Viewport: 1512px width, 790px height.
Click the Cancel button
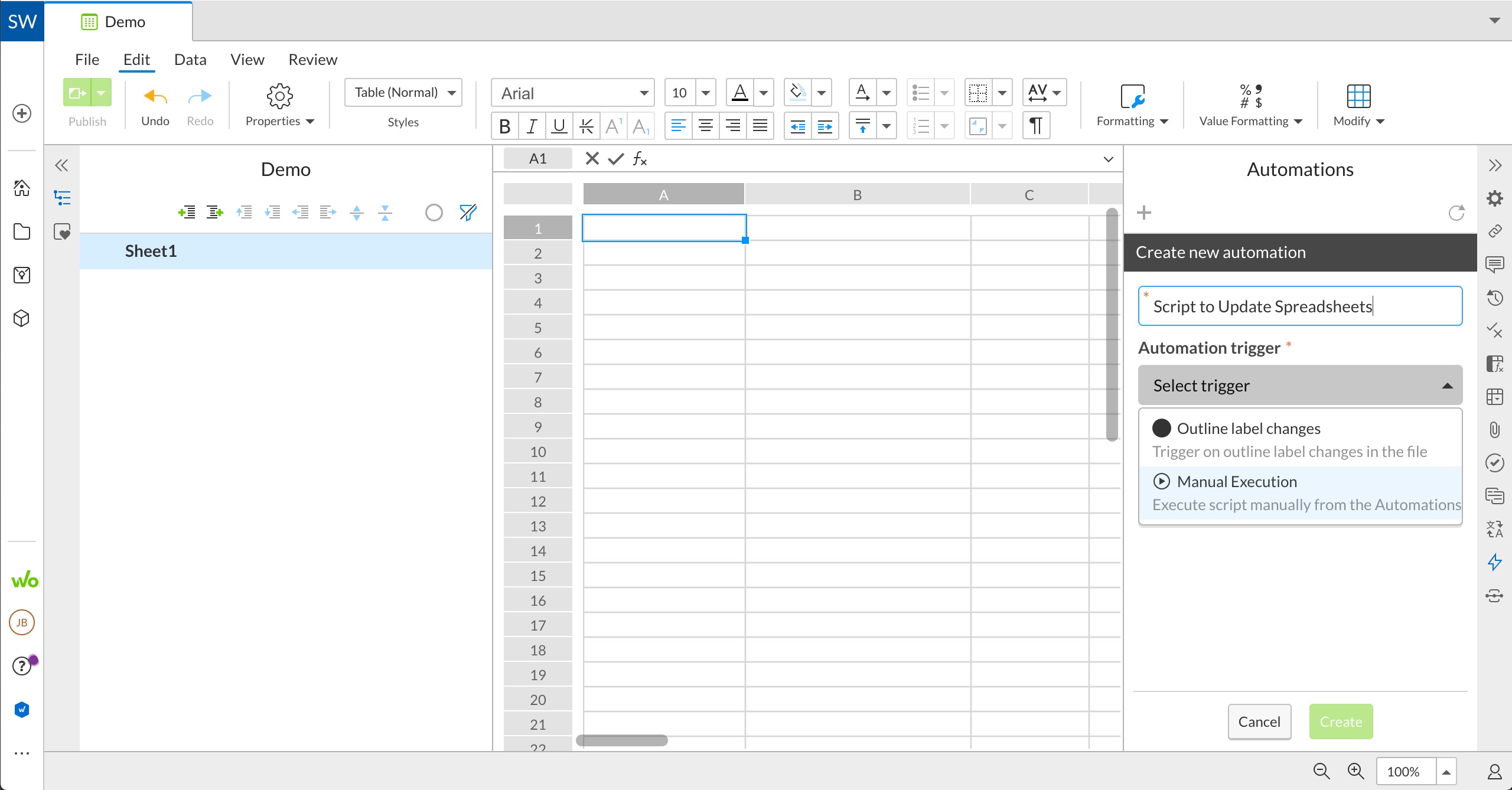point(1259,722)
